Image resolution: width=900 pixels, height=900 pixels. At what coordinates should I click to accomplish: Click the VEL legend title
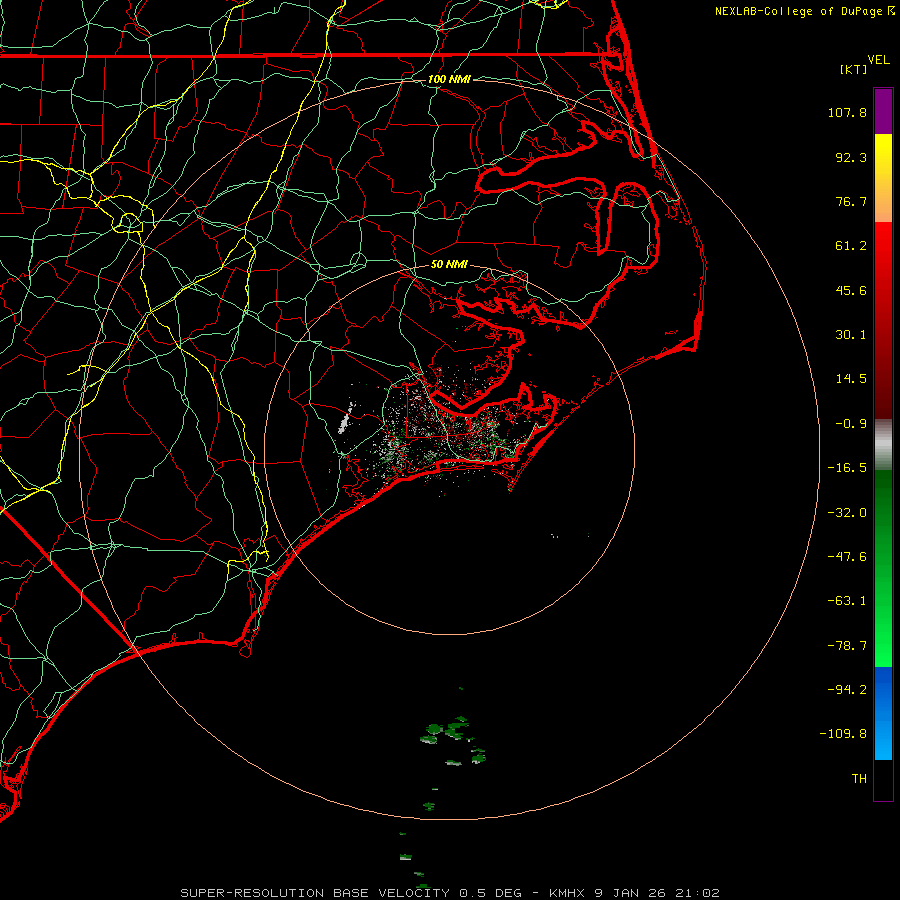878,60
